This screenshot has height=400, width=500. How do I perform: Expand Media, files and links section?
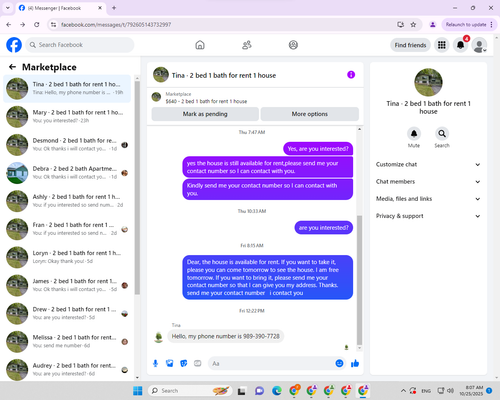(428, 199)
